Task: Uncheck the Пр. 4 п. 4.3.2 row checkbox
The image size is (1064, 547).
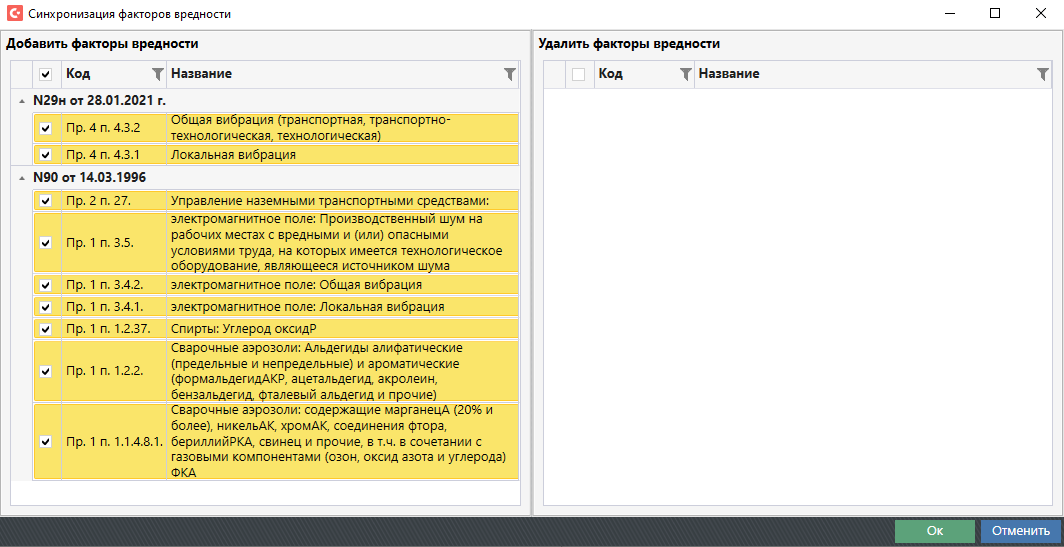Action: click(45, 128)
